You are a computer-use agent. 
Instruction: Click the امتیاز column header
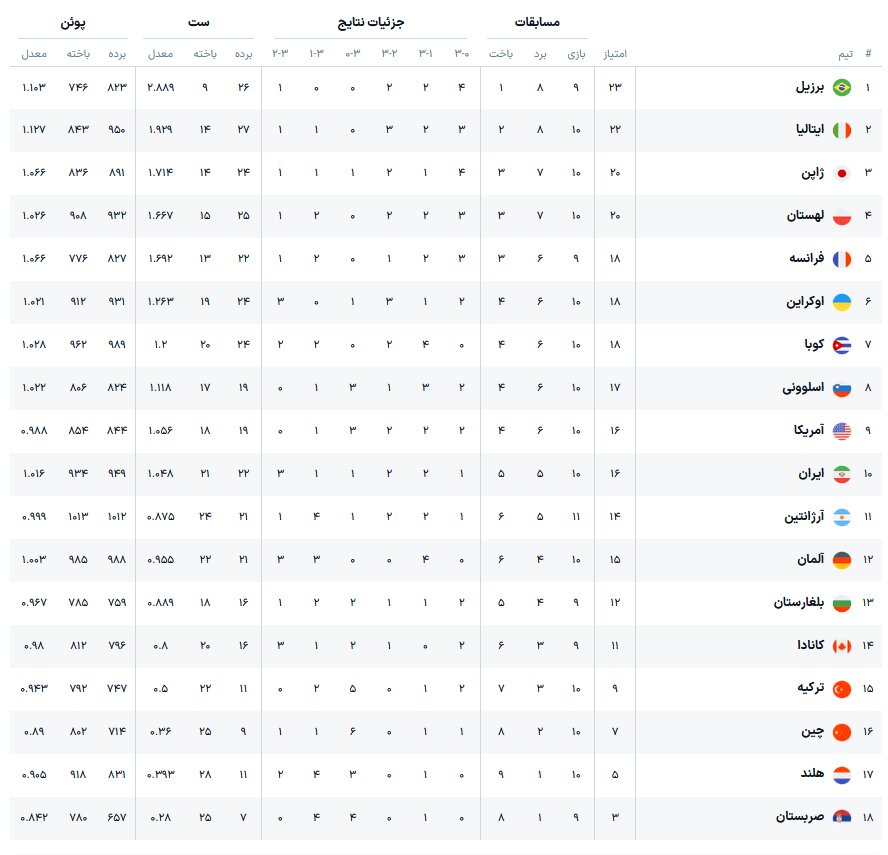point(615,53)
